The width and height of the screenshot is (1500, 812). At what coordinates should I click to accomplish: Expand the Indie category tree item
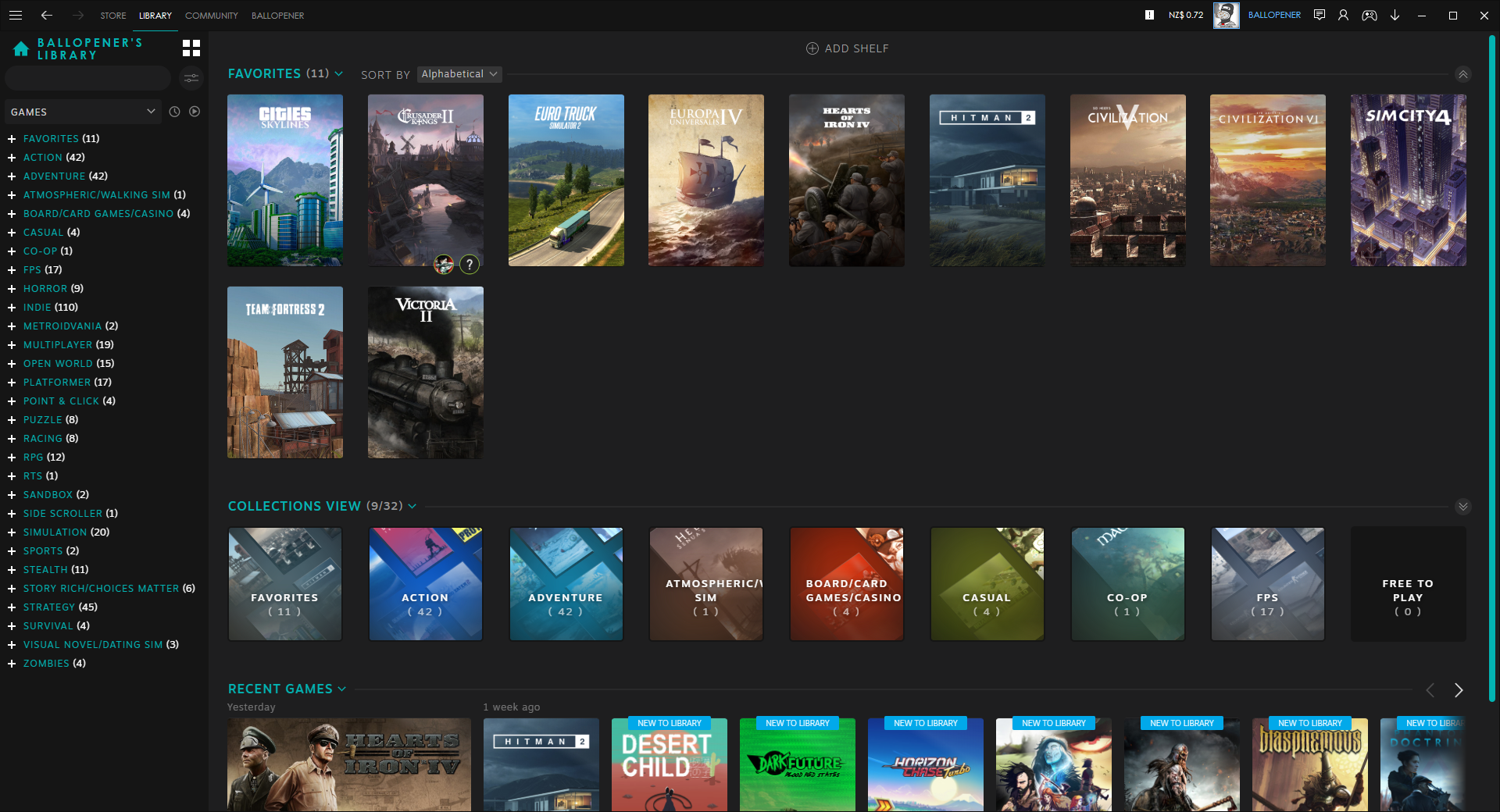pos(12,308)
